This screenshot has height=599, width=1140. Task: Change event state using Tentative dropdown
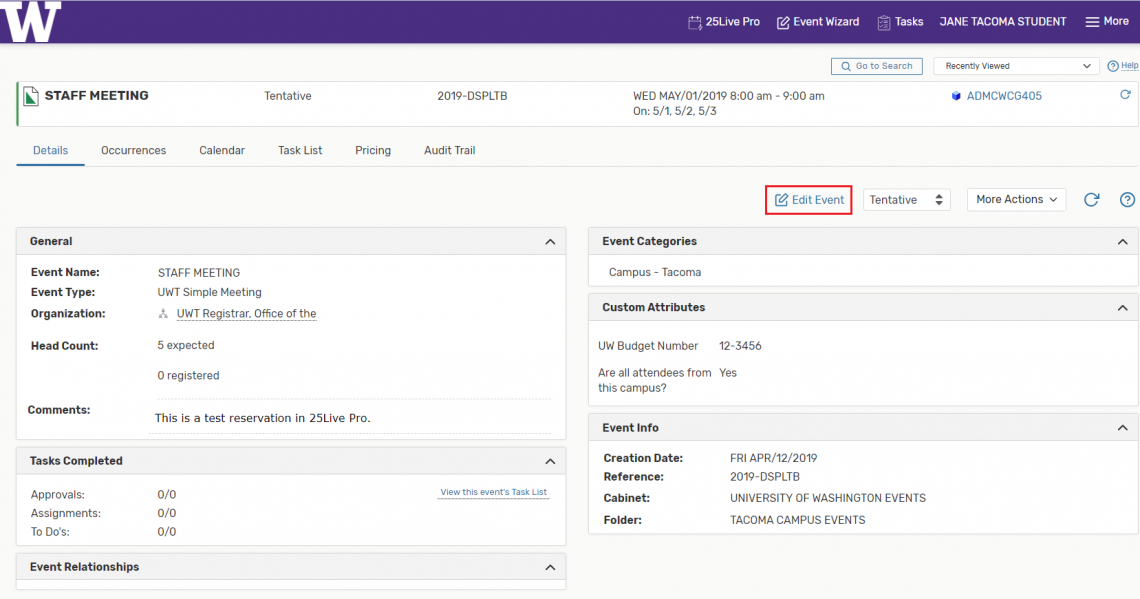[x=906, y=200]
